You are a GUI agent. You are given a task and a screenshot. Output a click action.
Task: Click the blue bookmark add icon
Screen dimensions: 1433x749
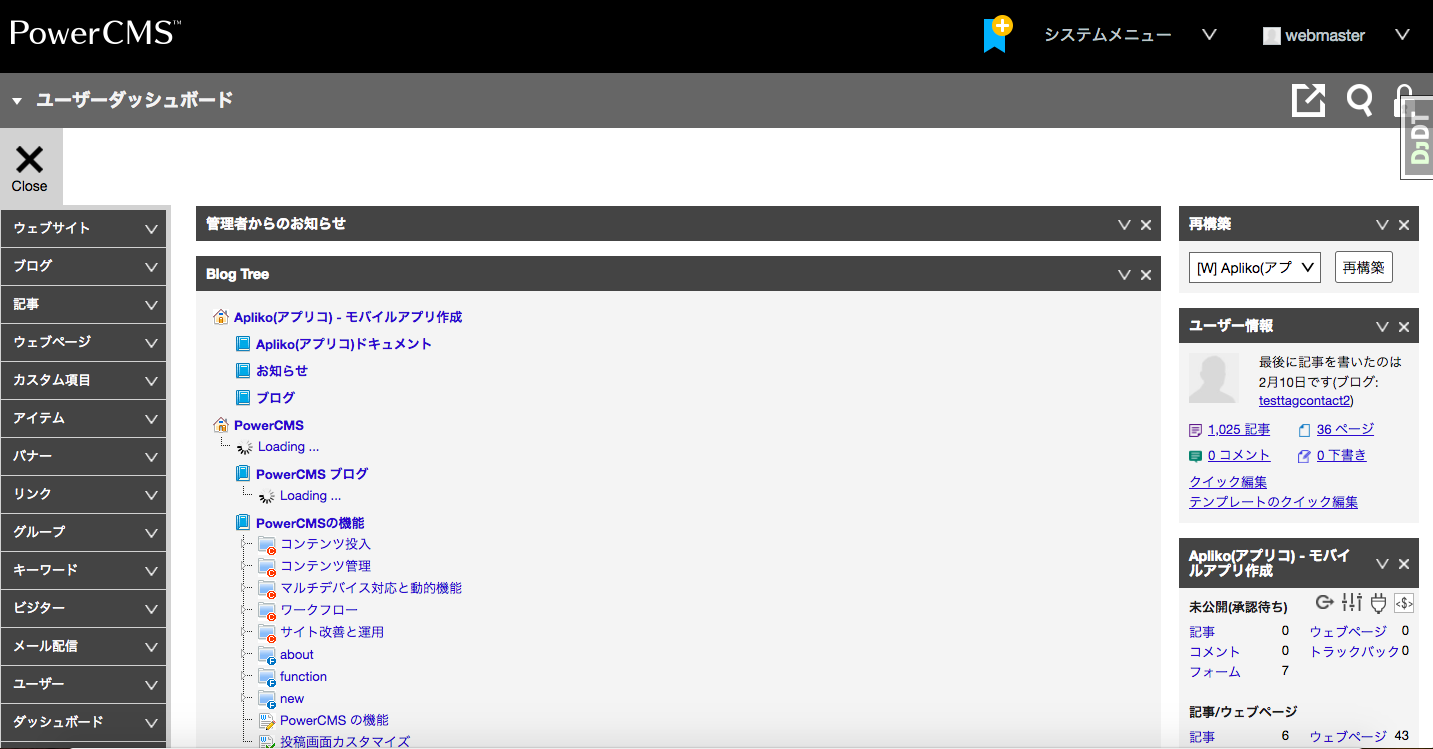[996, 35]
